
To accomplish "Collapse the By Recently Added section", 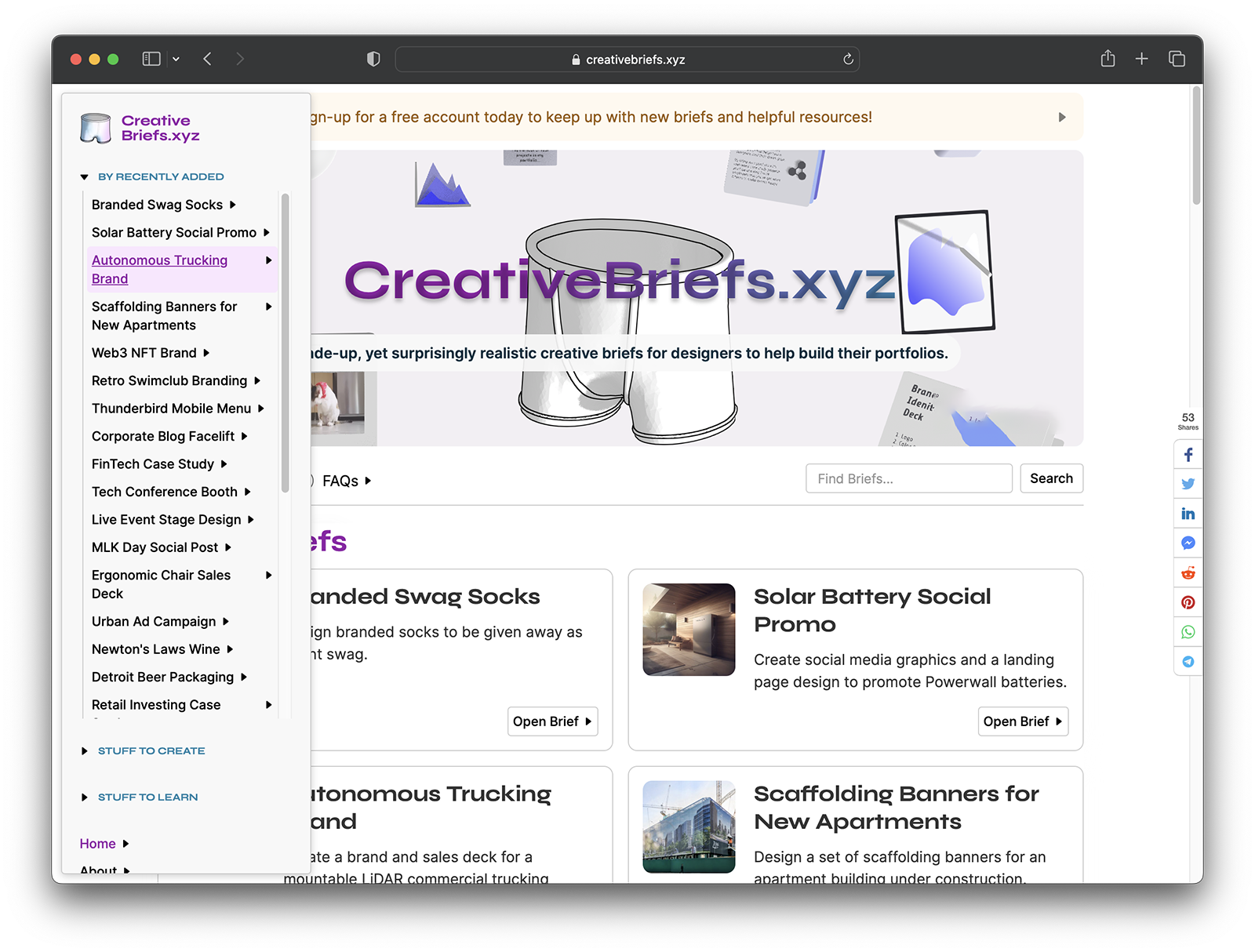I will click(x=152, y=176).
